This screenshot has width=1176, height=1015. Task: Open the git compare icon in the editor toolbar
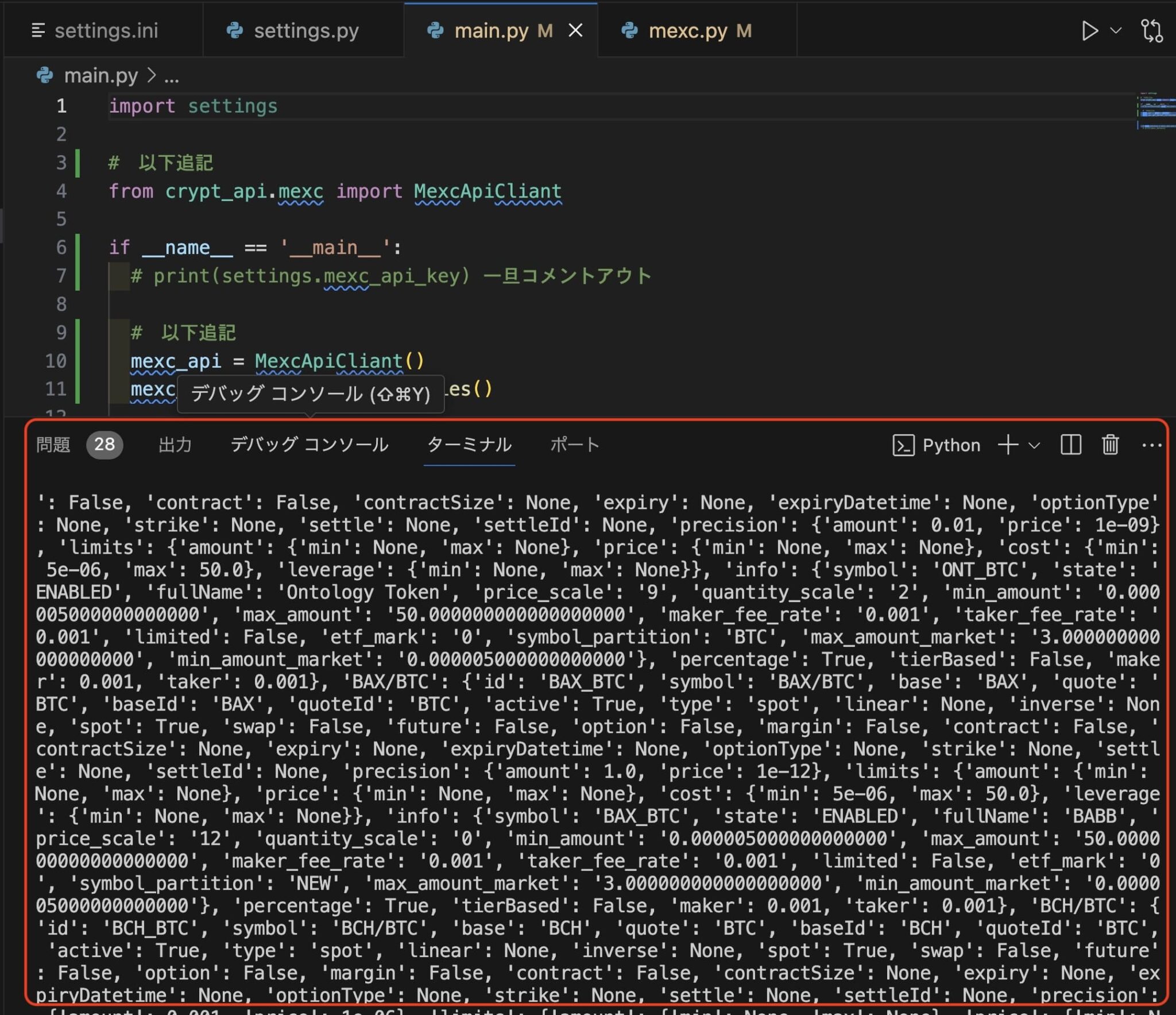pyautogui.click(x=1152, y=30)
